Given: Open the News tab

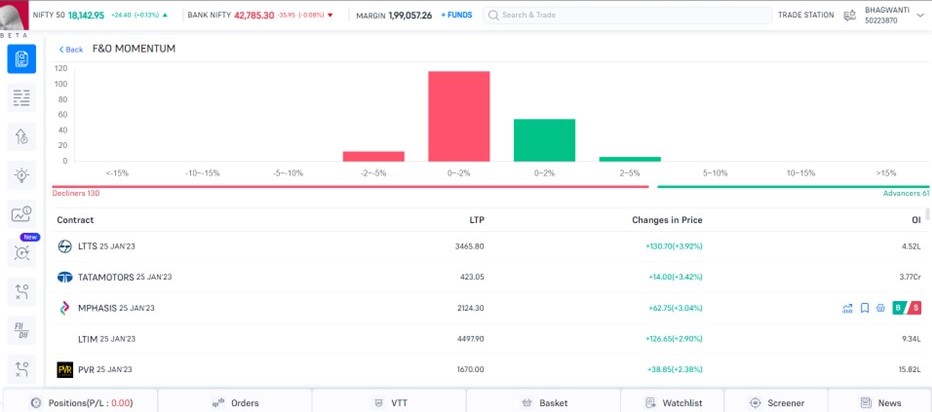Looking at the screenshot, I should point(880,402).
